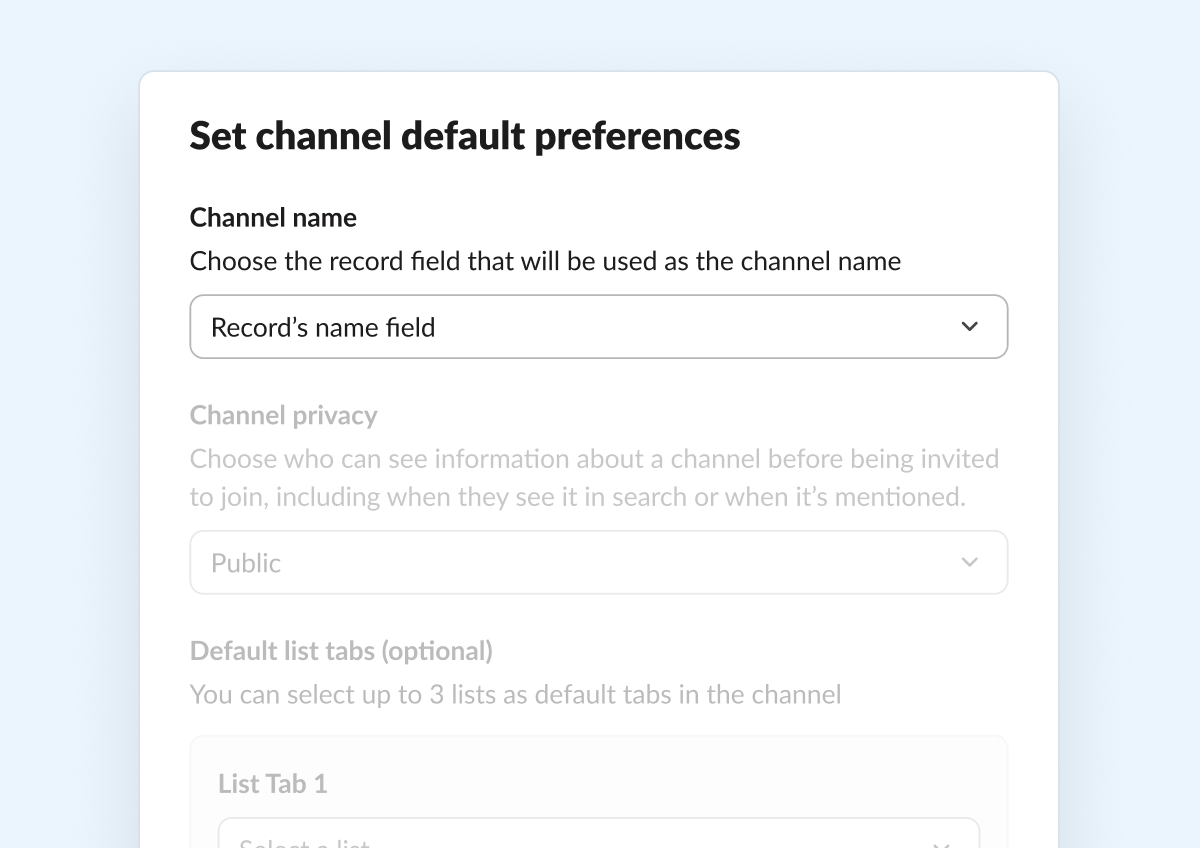
Task: Click the 'Set channel default preferences' heading
Action: click(x=465, y=136)
